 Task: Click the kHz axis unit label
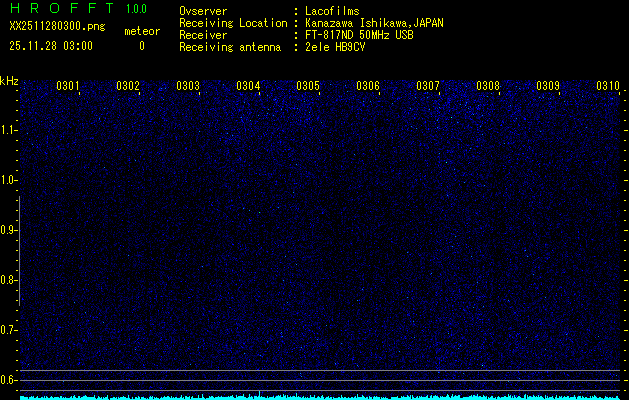coord(9,81)
